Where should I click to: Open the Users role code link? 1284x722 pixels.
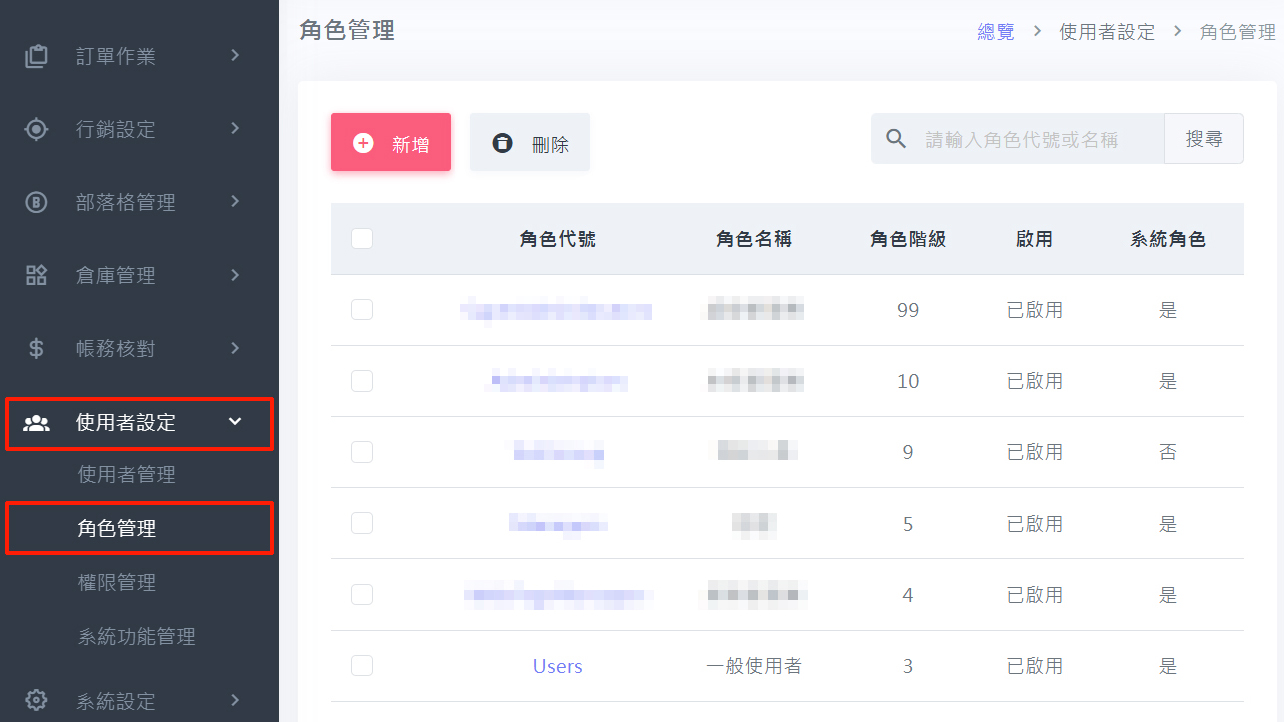[x=557, y=667]
